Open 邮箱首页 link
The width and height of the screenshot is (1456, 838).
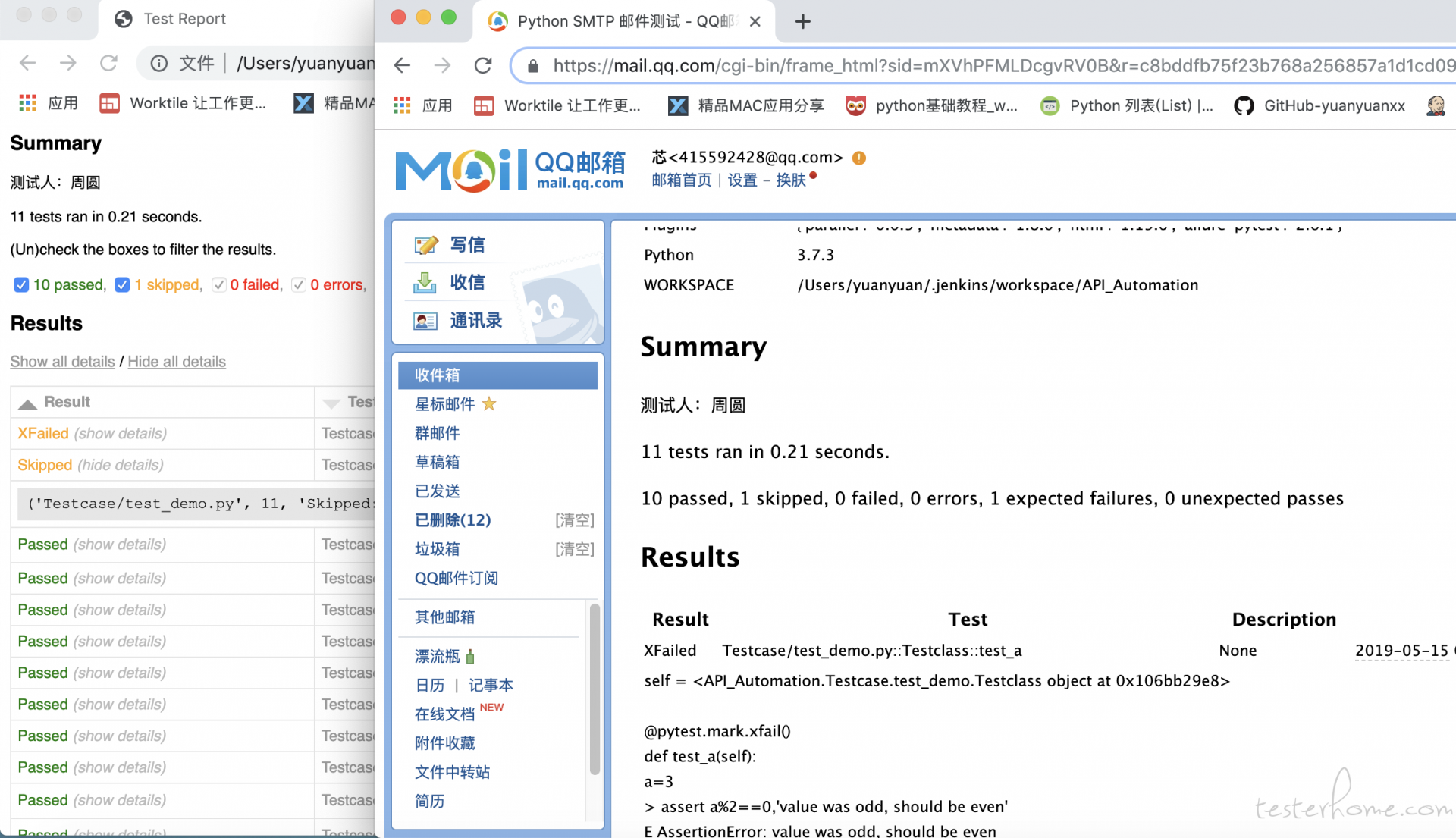click(x=682, y=180)
